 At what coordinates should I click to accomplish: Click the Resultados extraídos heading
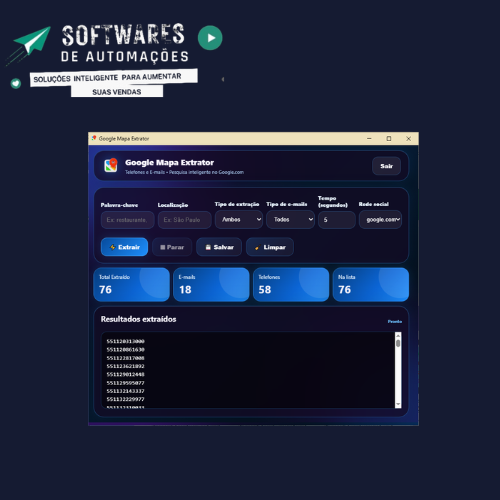tap(138, 319)
